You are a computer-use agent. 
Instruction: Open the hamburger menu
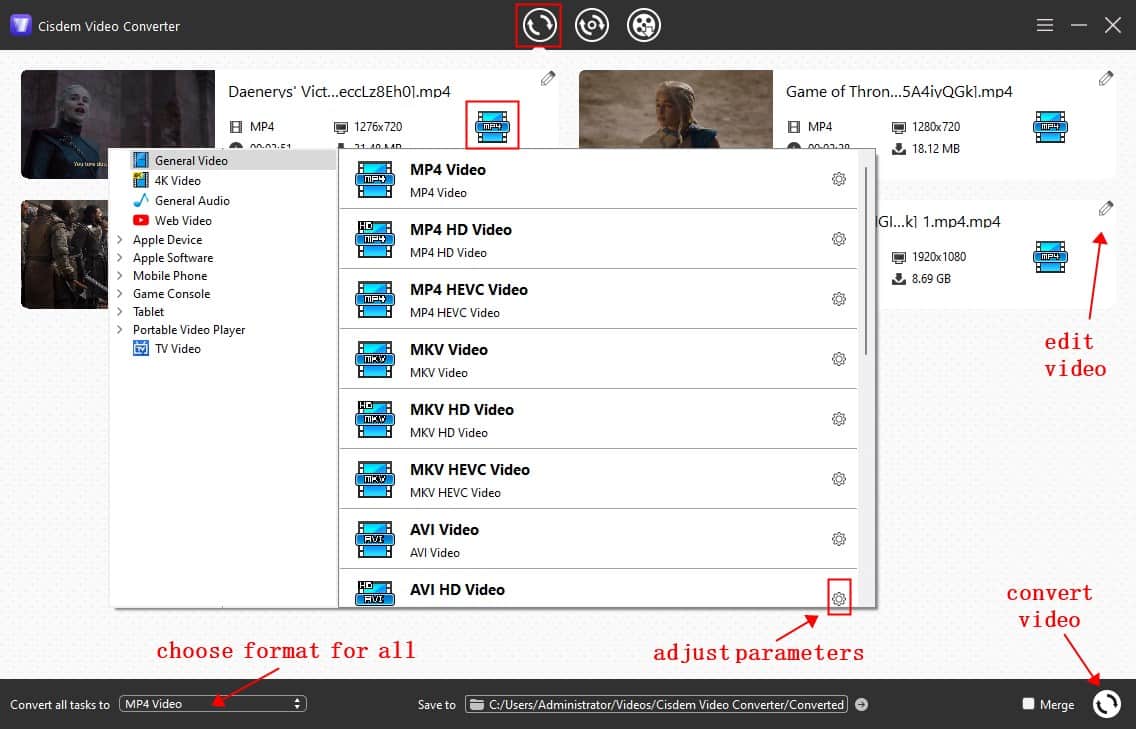tap(1044, 25)
